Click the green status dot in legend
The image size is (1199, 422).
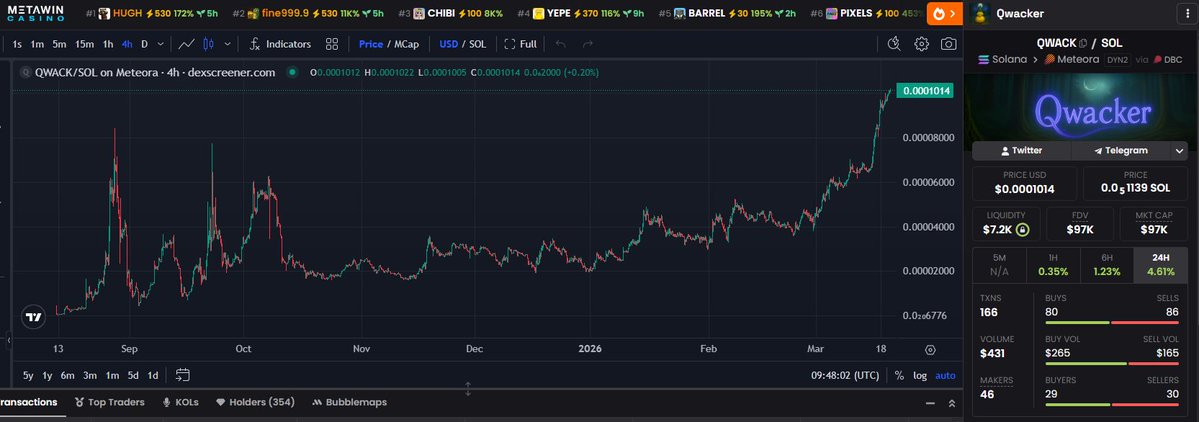click(292, 73)
